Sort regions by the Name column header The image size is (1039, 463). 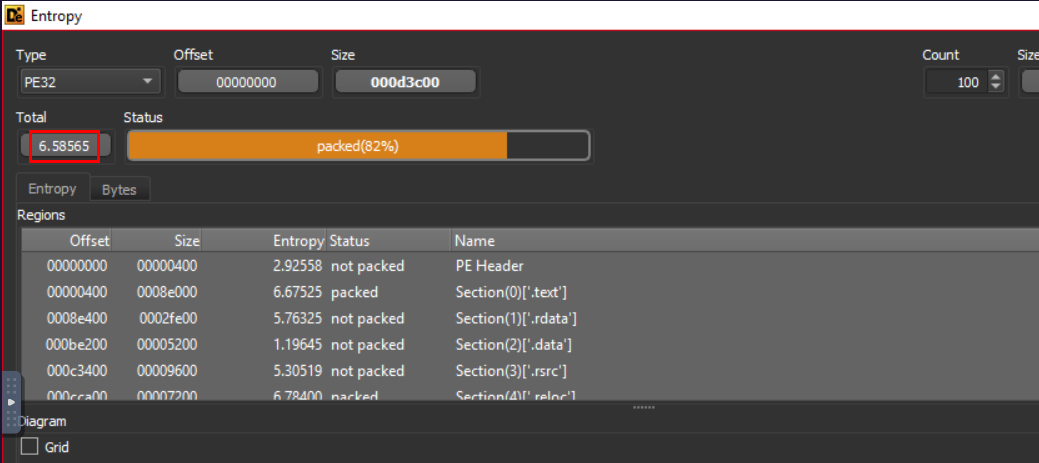(x=474, y=241)
